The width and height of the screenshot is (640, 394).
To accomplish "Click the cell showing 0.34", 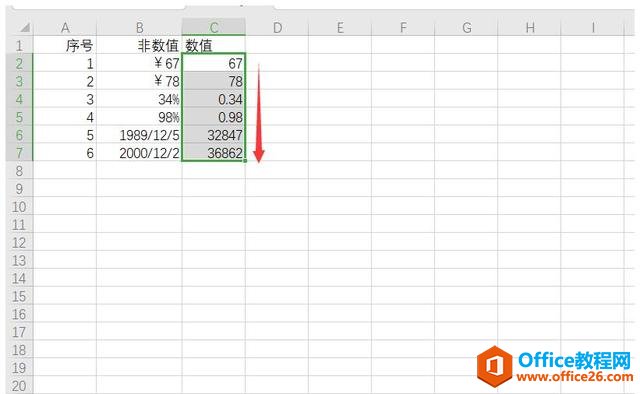I will pos(213,99).
